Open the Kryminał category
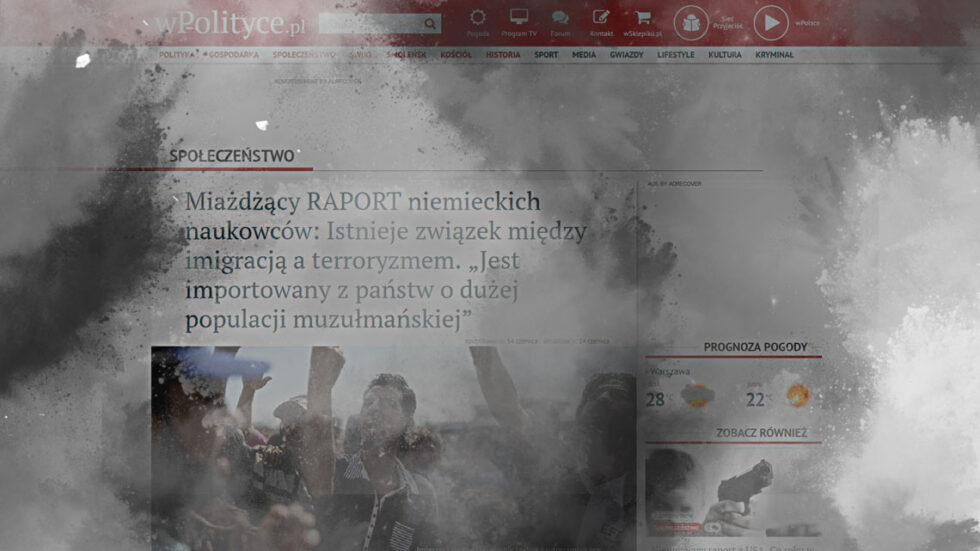The height and width of the screenshot is (551, 980). 774,55
